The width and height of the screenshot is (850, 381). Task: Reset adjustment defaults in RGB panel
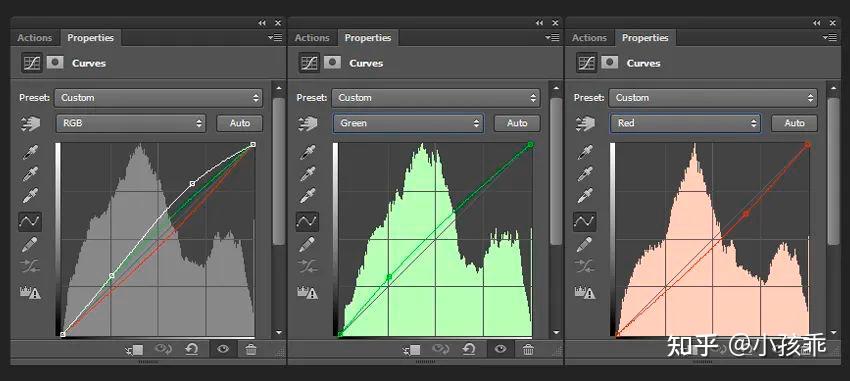coord(191,349)
